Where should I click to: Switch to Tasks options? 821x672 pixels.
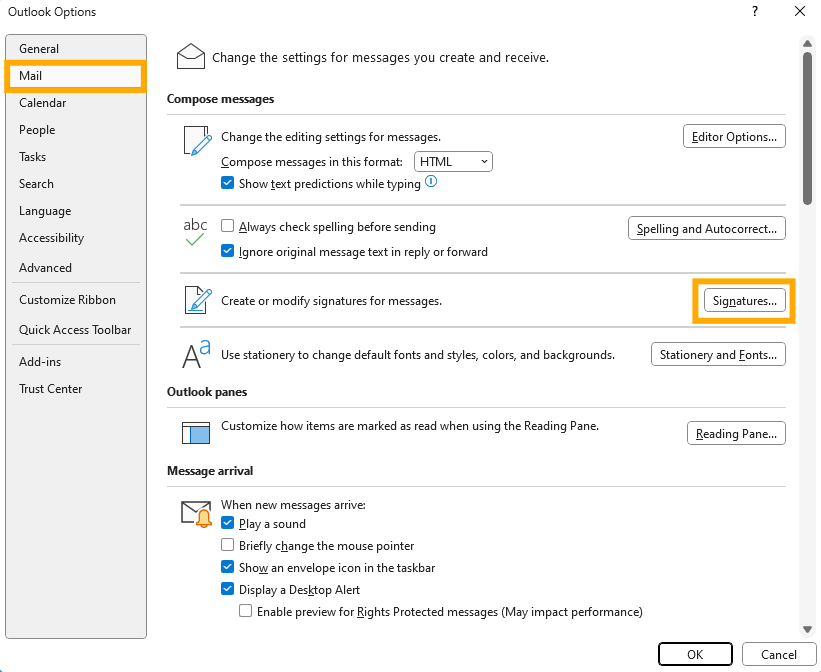pos(75,157)
